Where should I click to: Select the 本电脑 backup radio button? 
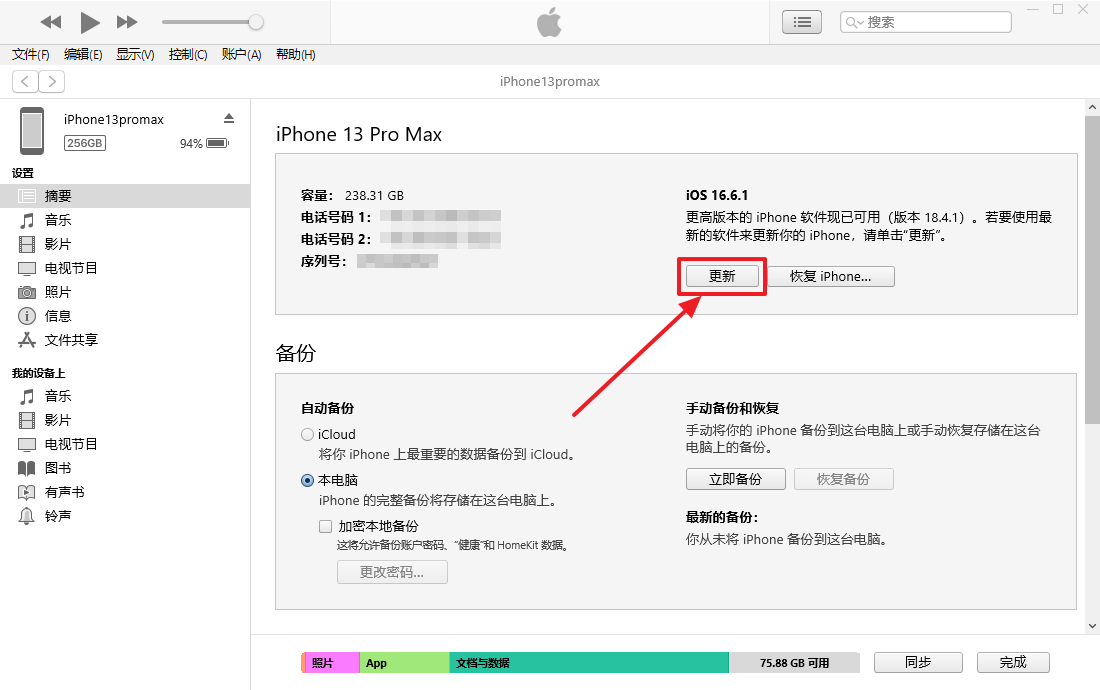(x=307, y=480)
